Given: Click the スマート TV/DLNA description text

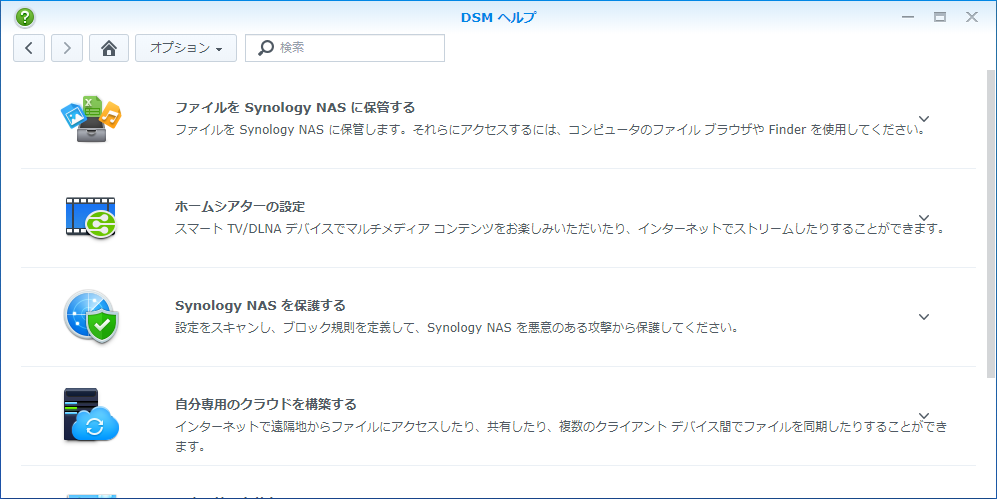Looking at the screenshot, I should pyautogui.click(x=560, y=229).
